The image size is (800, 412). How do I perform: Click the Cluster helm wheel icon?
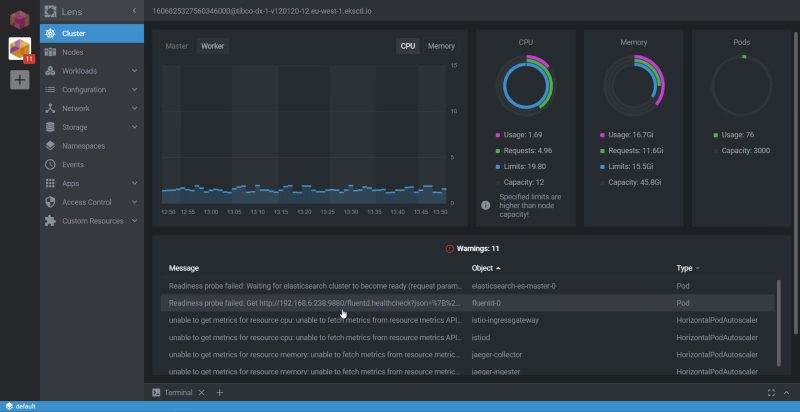tap(50, 34)
